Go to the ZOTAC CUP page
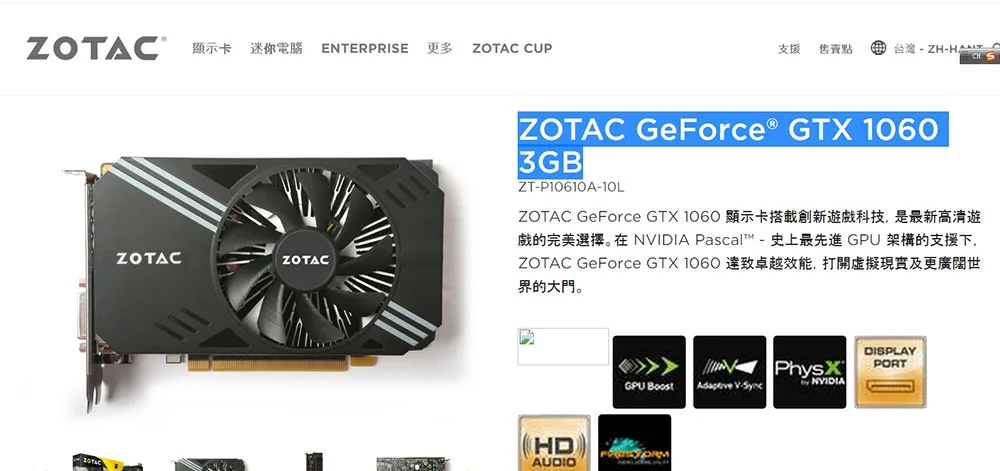1000x471 pixels. [512, 48]
